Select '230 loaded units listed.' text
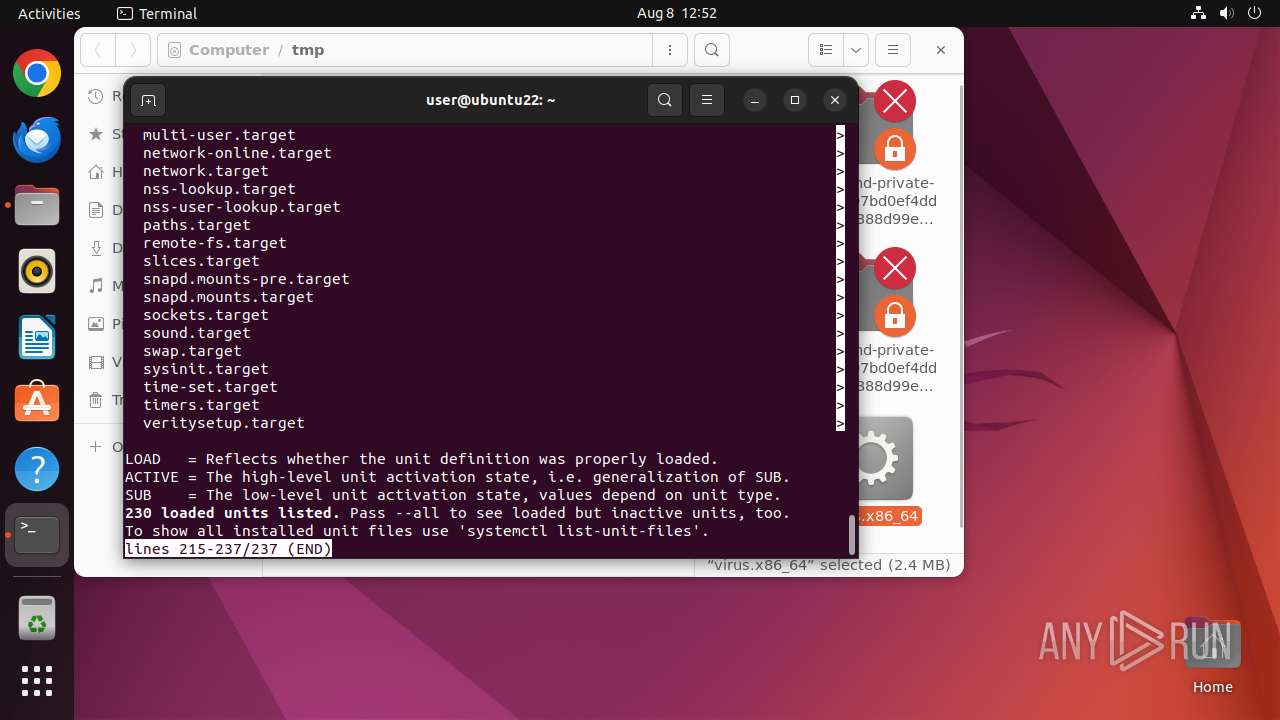Screen dimensions: 1280x720 pyautogui.click(x=233, y=513)
